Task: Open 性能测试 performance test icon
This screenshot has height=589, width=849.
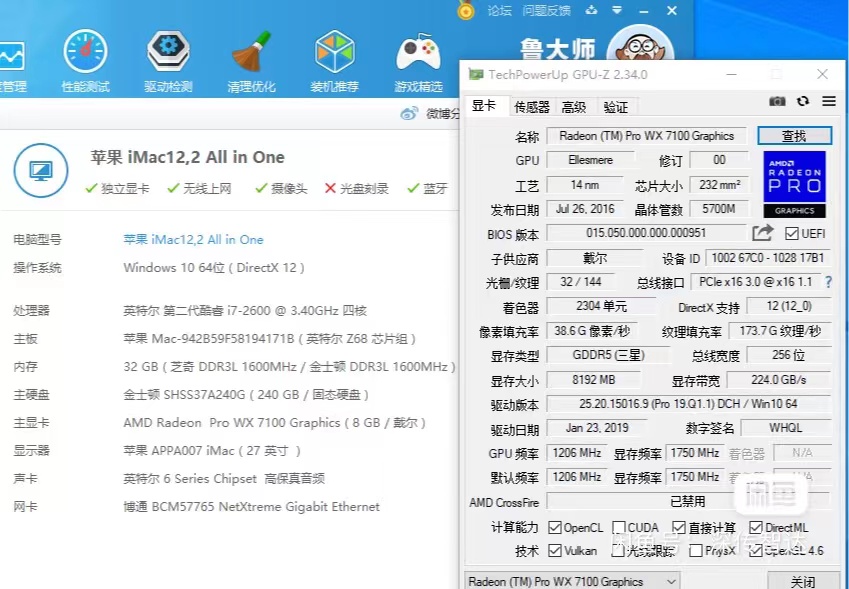Action: click(86, 52)
